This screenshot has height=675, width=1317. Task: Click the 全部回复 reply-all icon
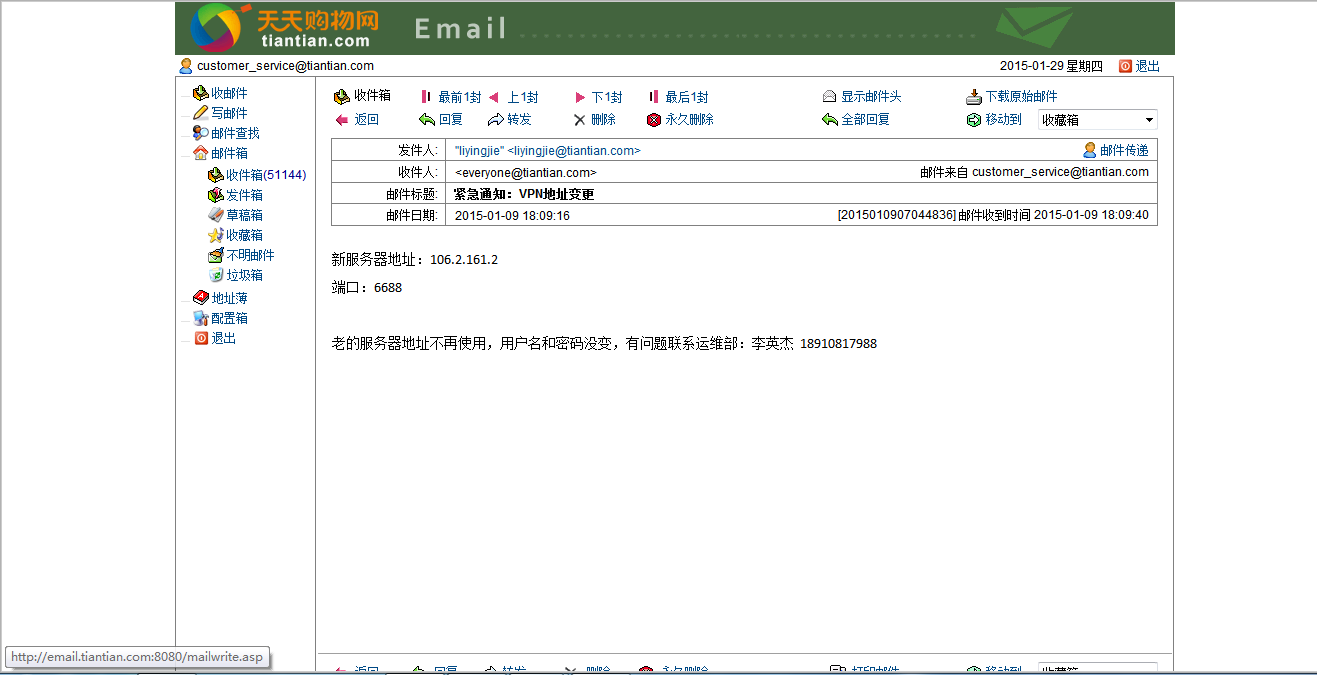coord(830,120)
